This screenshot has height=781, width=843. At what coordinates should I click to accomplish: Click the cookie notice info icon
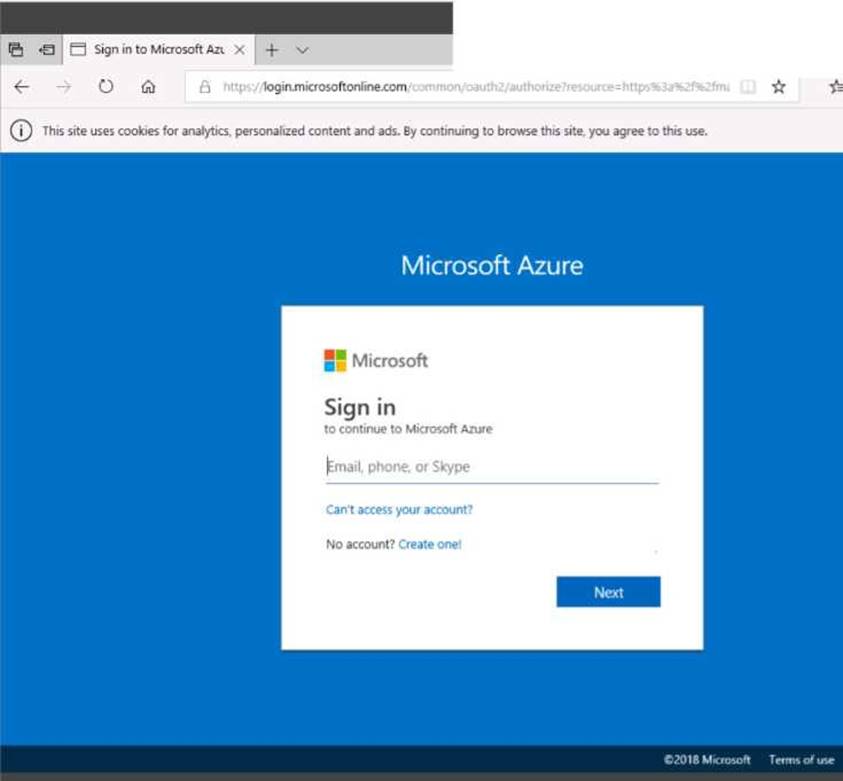coord(21,131)
